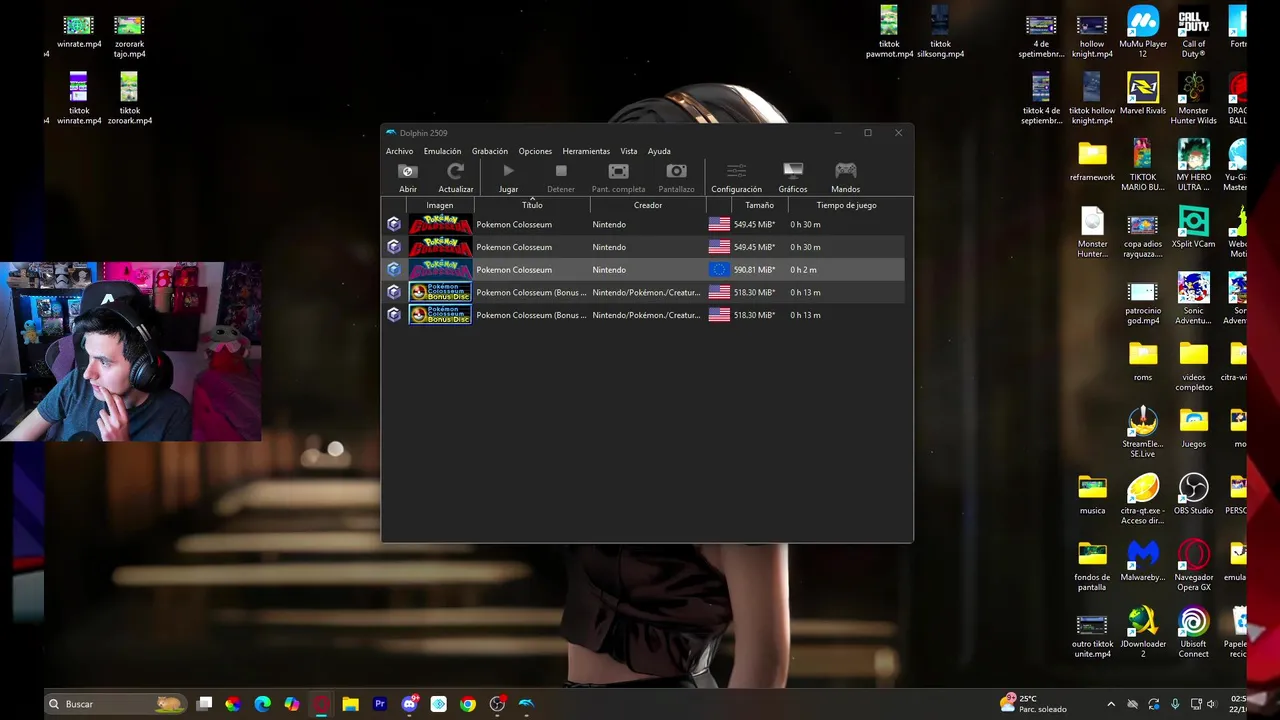This screenshot has width=1280, height=720.
Task: Select the Monster Hunter Wilds shortcut
Action: click(x=1193, y=99)
